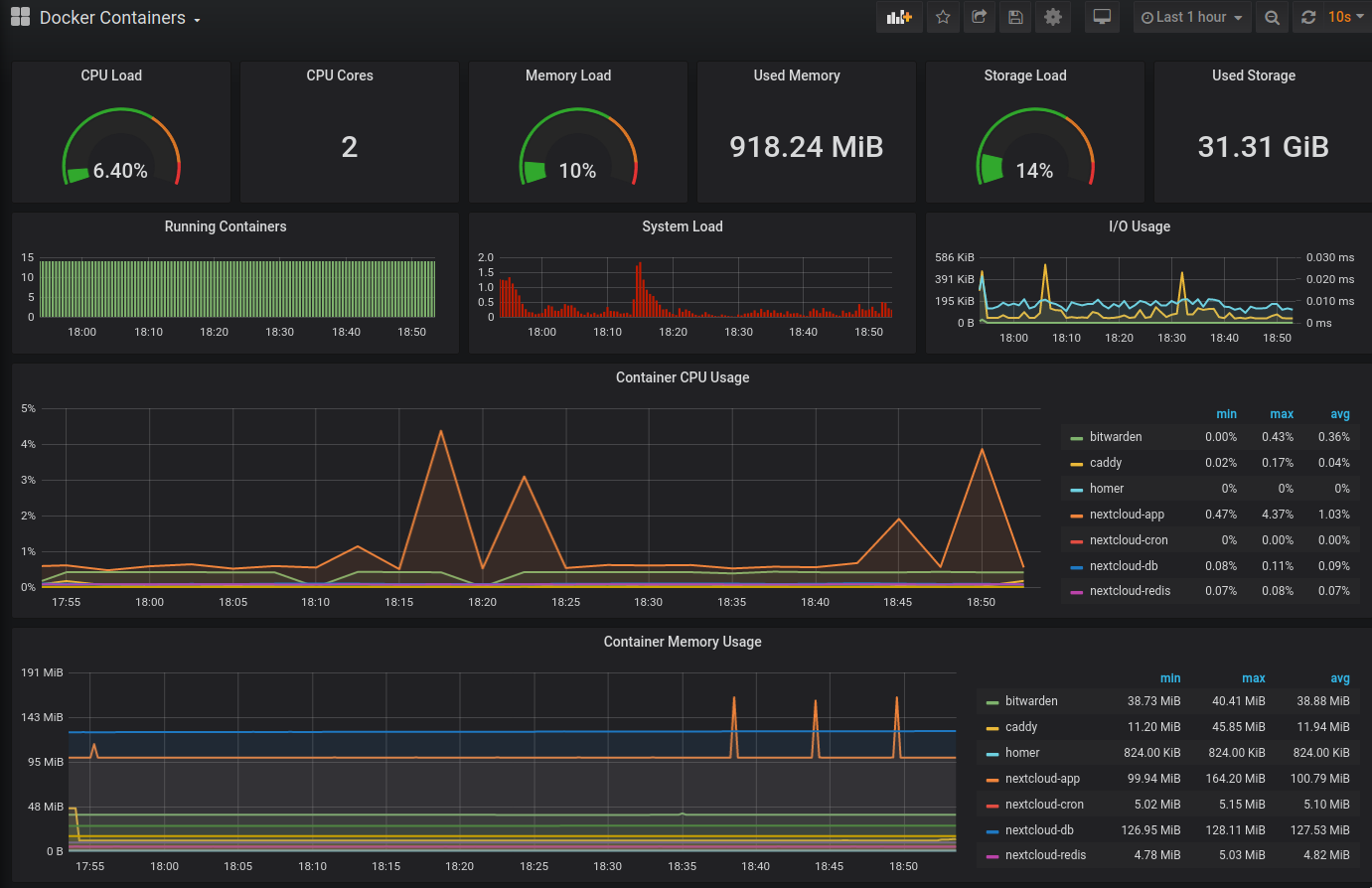Click caddy max memory value 45.85 MiB
1372x888 pixels.
tap(1239, 727)
